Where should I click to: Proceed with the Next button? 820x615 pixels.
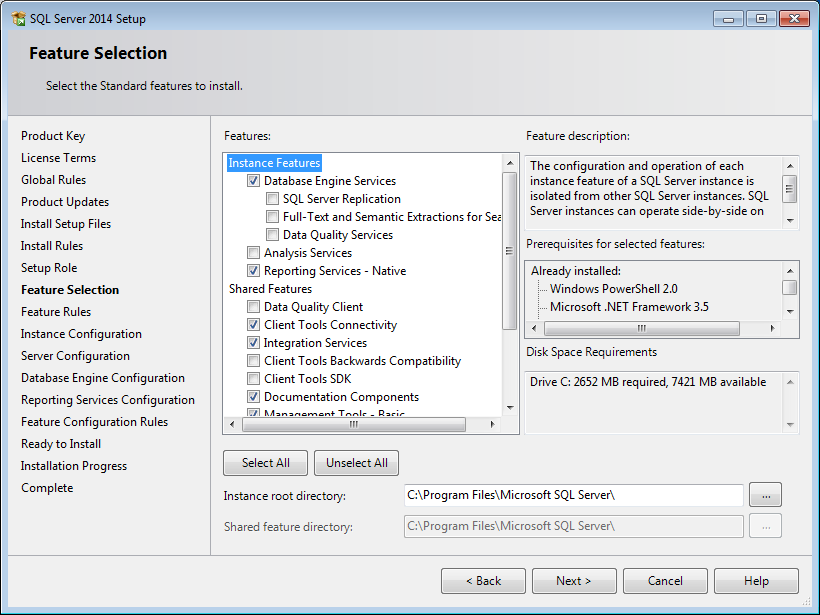tap(573, 581)
